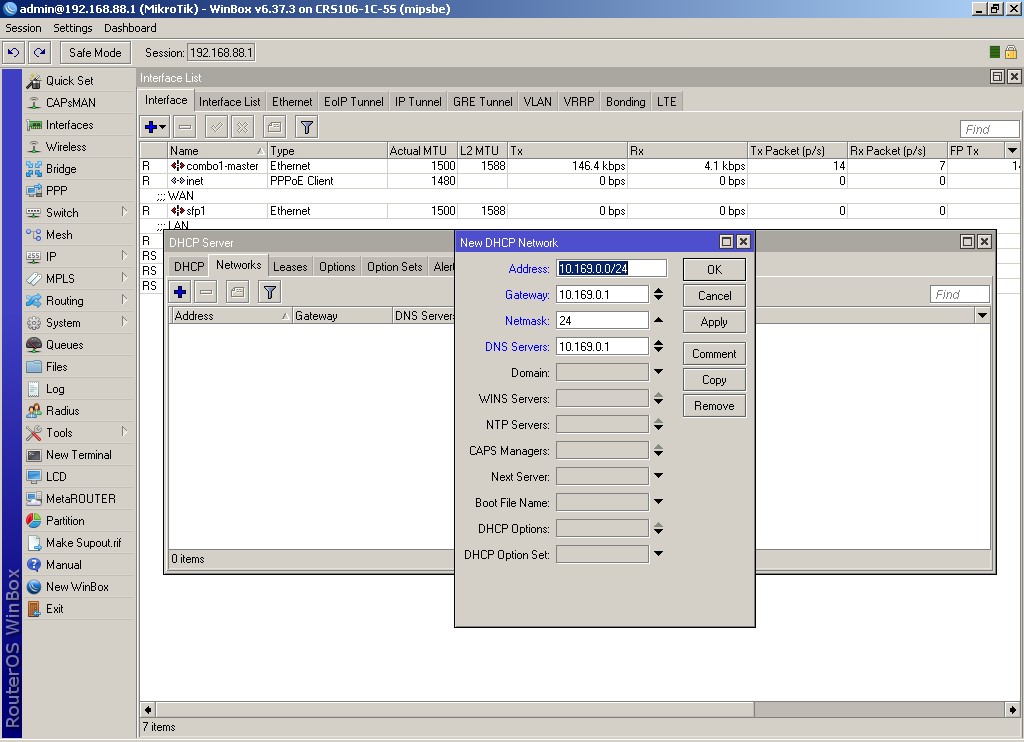Open New Terminal from the sidebar
1024x742 pixels.
[x=78, y=455]
